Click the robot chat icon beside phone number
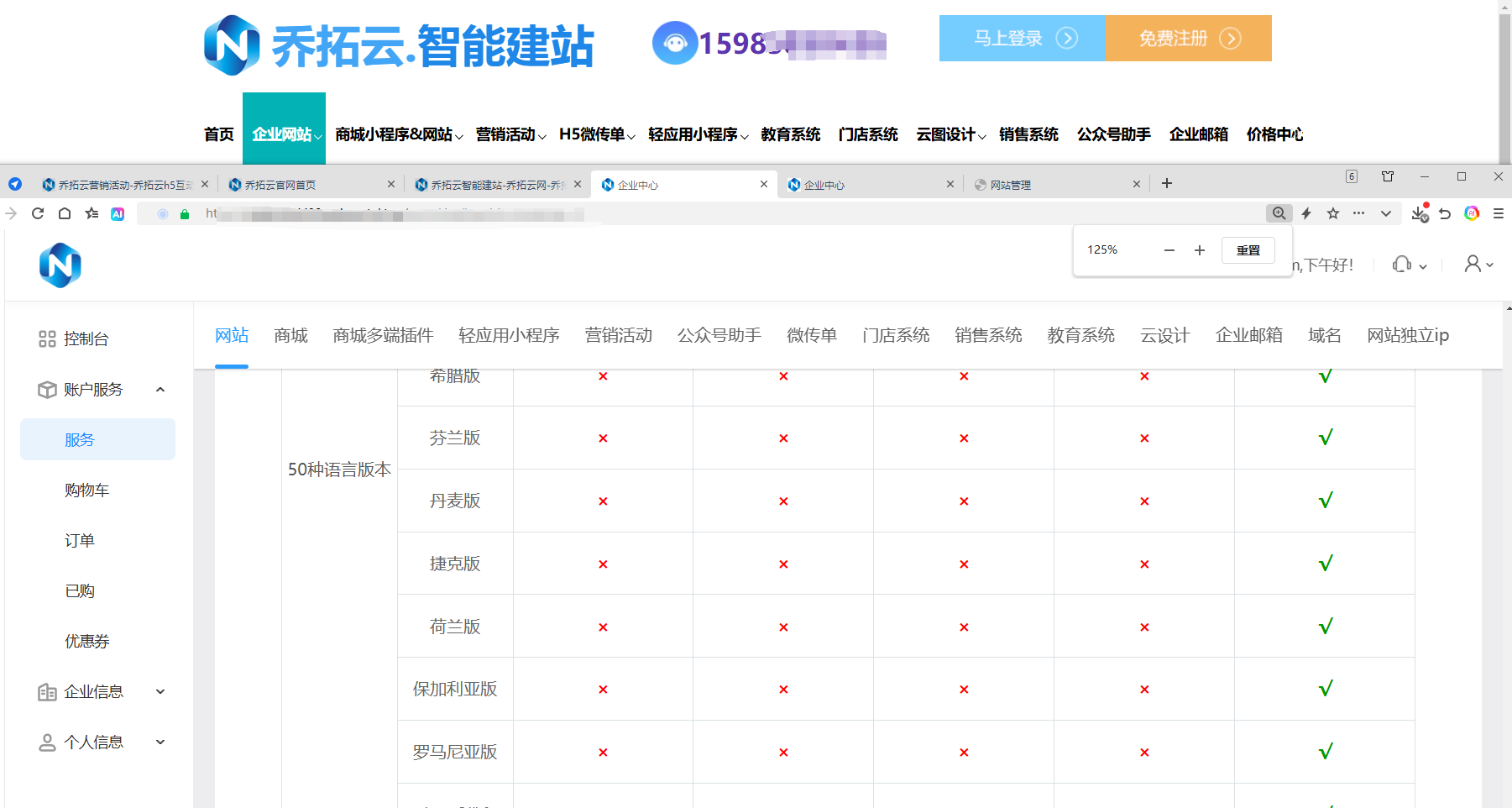The height and width of the screenshot is (808, 1512). [675, 43]
